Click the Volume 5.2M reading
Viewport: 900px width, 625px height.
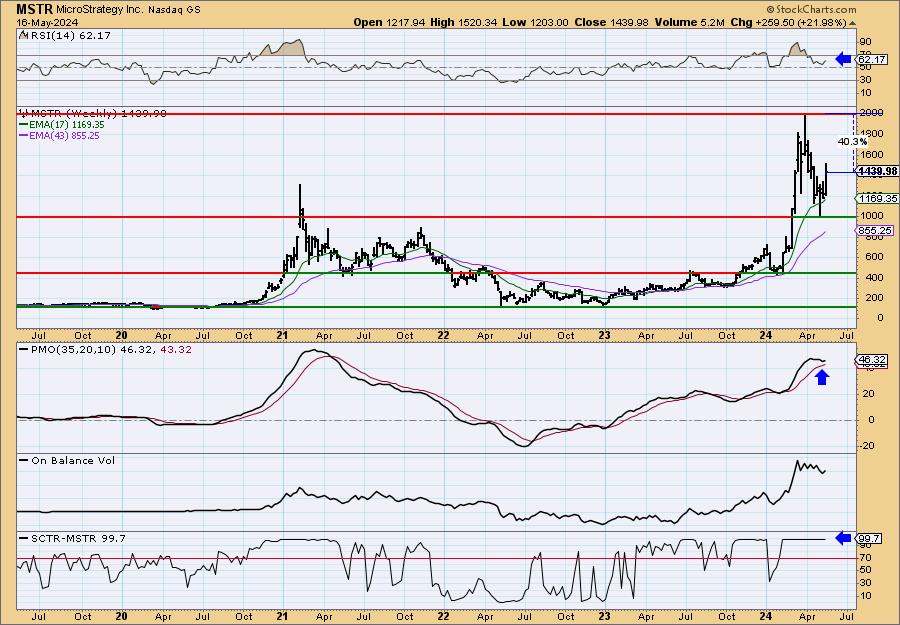(x=689, y=22)
